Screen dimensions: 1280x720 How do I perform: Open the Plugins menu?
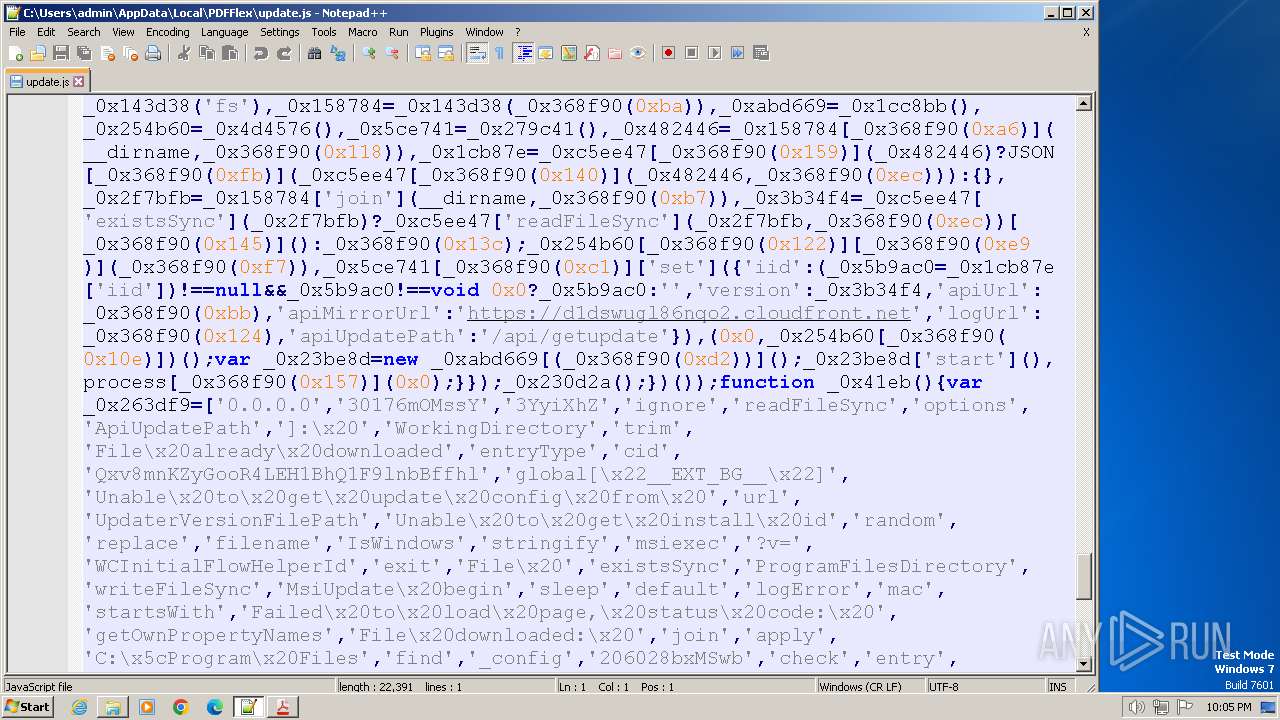click(x=437, y=32)
